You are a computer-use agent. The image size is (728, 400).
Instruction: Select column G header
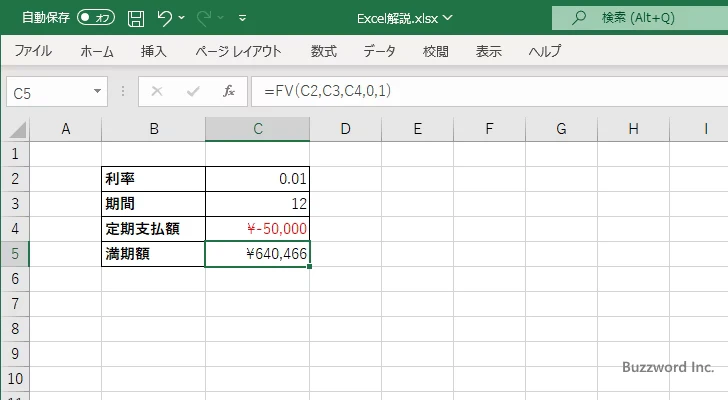[561, 129]
